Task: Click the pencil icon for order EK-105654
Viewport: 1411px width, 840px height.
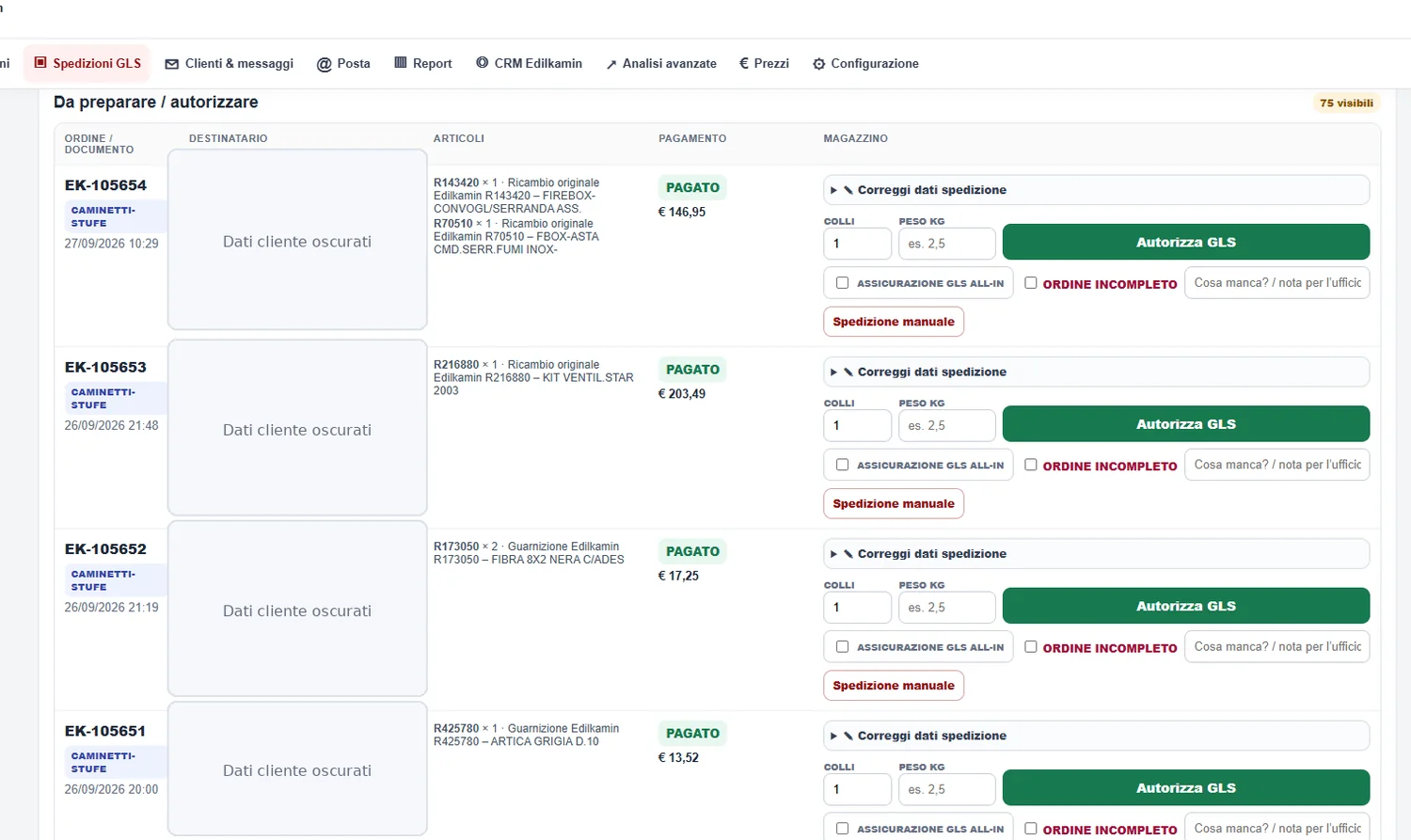Action: [x=848, y=190]
